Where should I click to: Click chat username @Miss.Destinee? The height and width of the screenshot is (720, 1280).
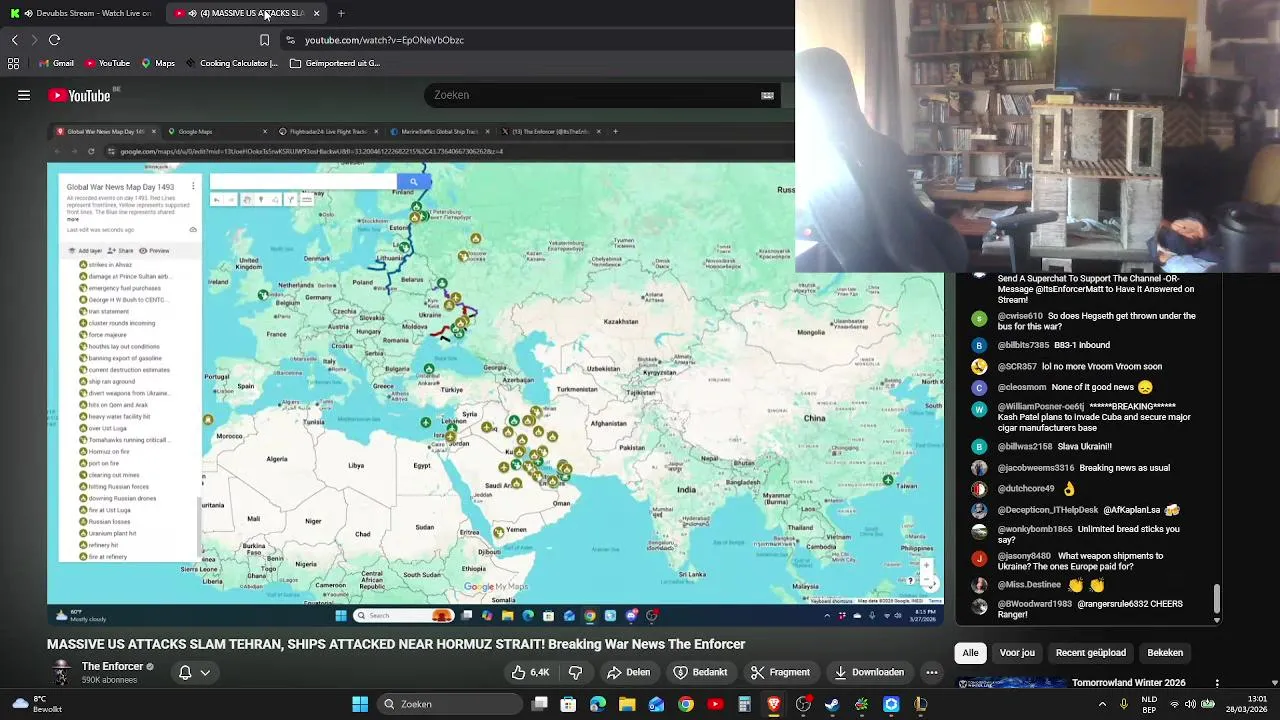click(1029, 584)
